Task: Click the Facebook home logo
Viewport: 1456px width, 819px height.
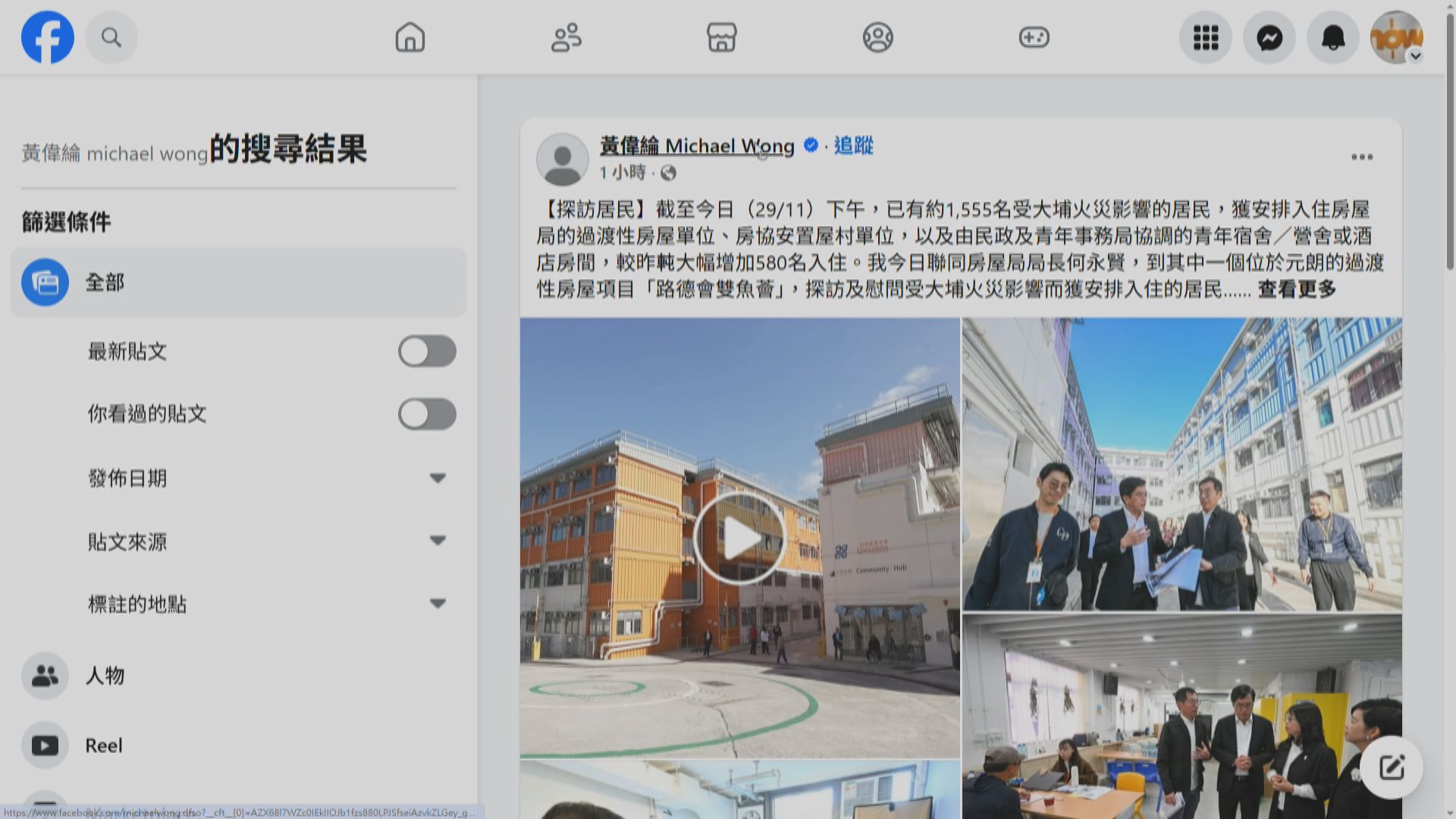Action: pos(47,37)
